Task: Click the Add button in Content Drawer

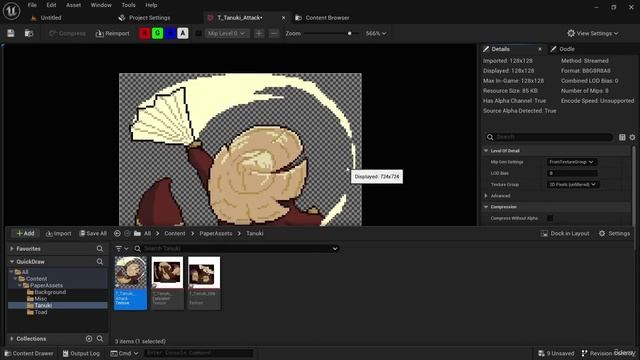Action: tap(25, 233)
